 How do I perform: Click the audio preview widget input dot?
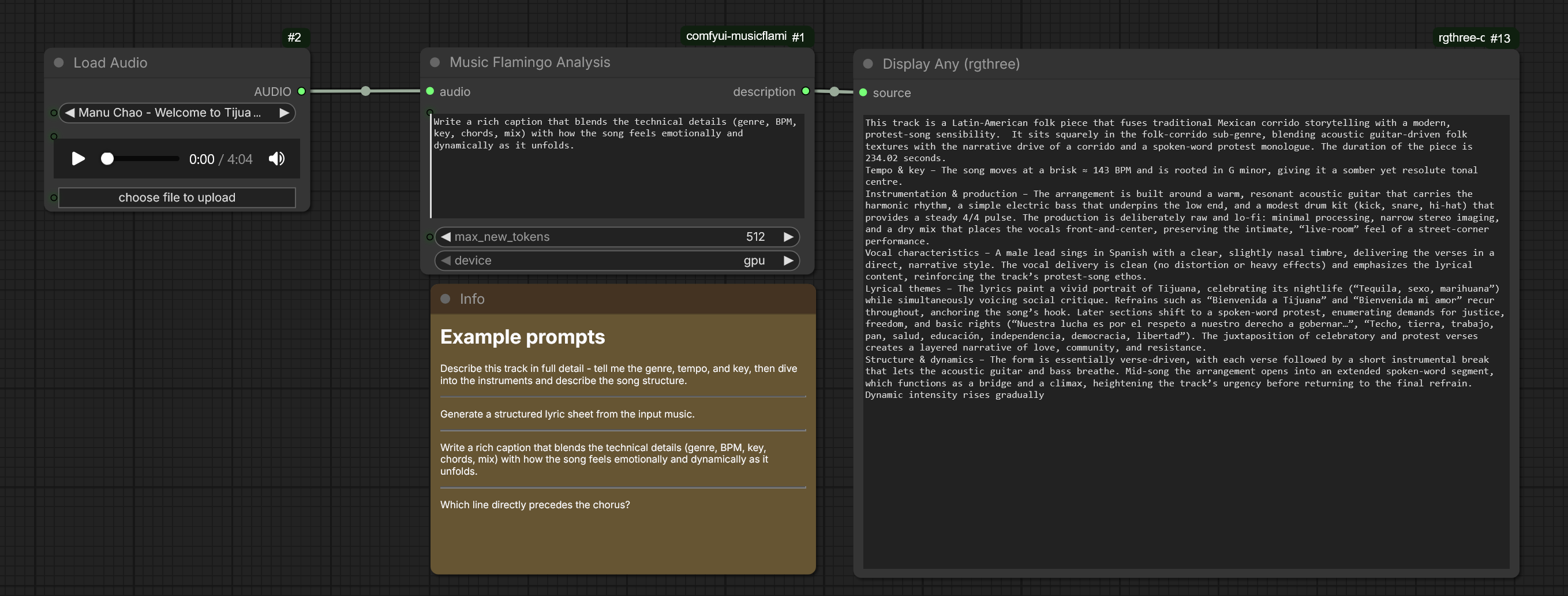coord(54,136)
